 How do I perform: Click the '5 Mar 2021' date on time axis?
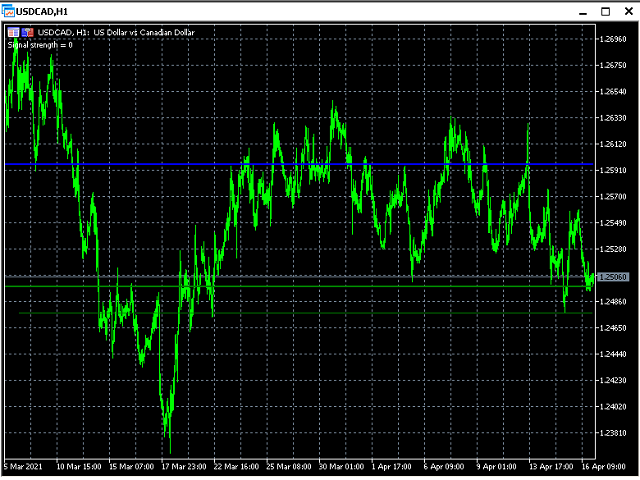tap(23, 466)
